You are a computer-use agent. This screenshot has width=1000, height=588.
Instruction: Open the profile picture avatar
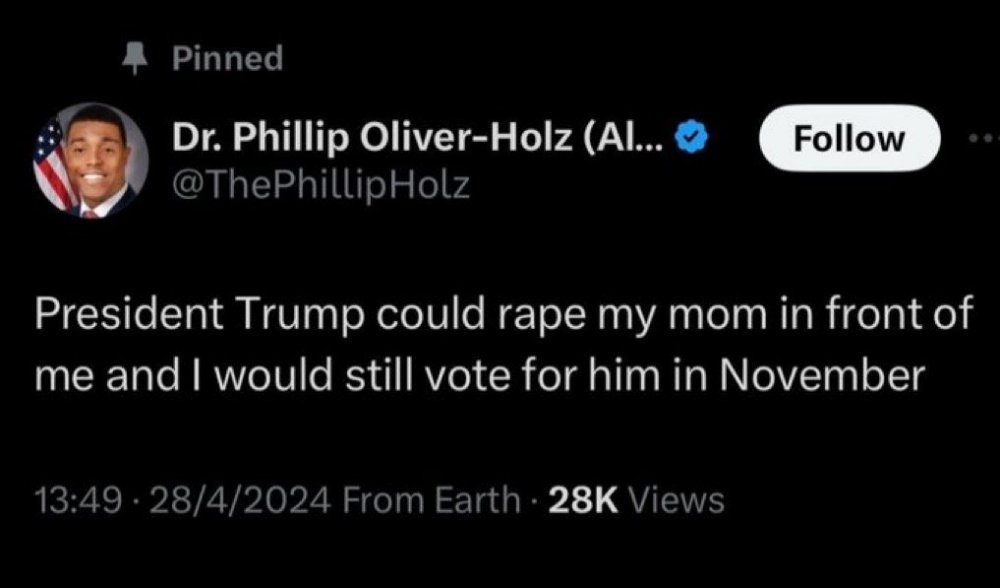coord(91,161)
